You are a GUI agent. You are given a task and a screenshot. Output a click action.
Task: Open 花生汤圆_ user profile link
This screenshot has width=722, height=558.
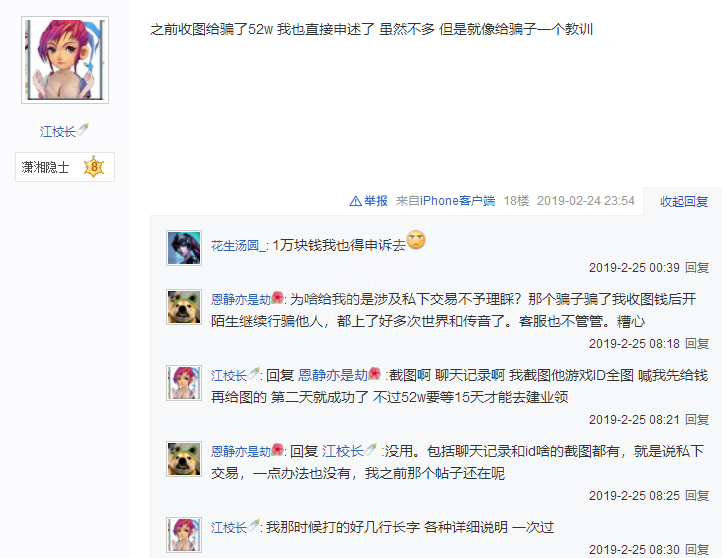tap(238, 245)
